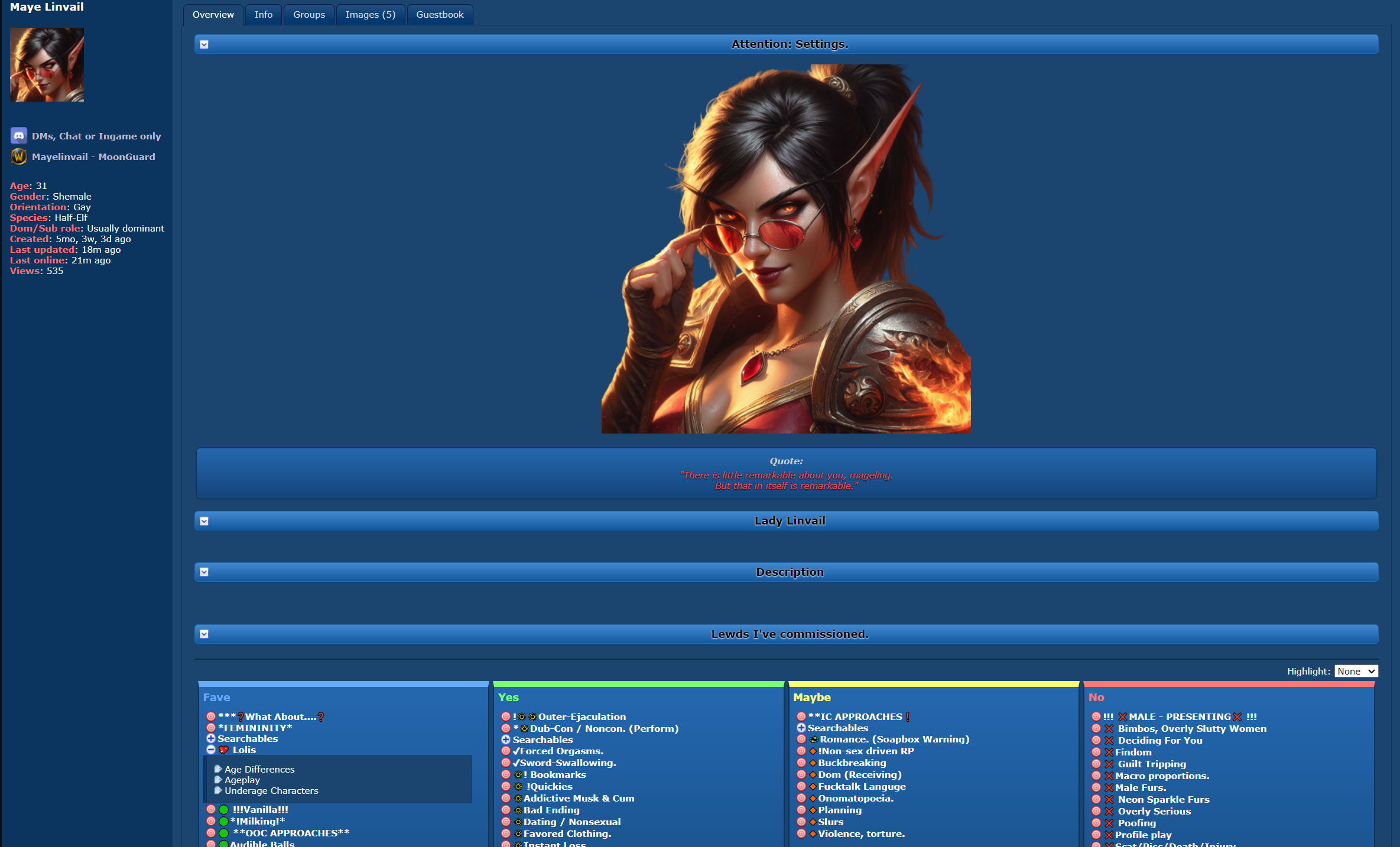This screenshot has height=847, width=1400.
Task: Switch to the Overview tab
Action: [213, 15]
